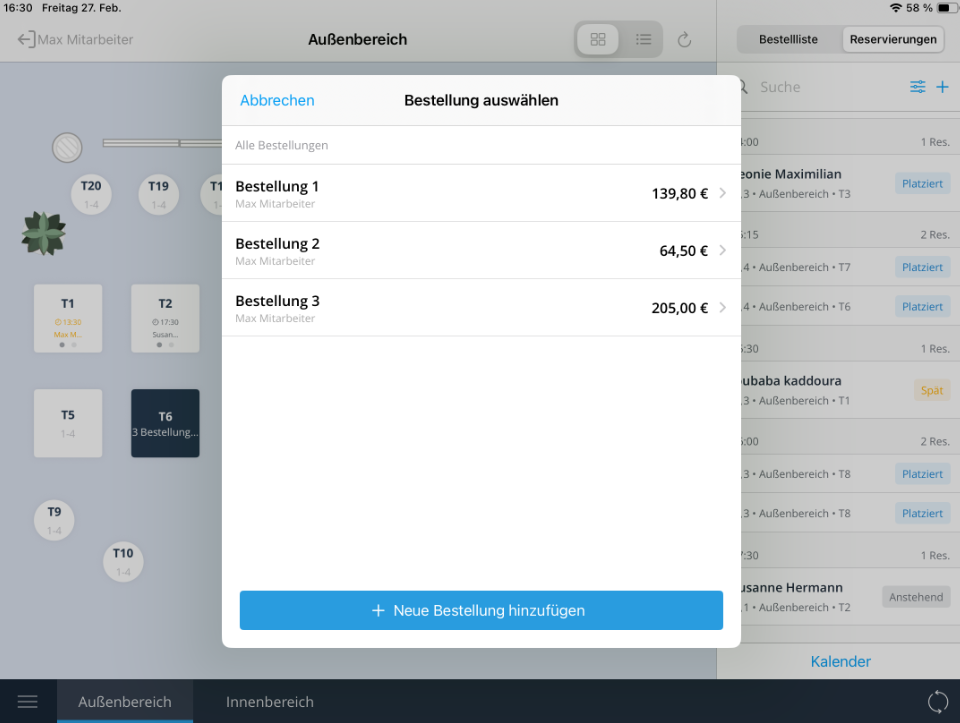Viewport: 960px width, 723px height.
Task: Select table T2 with 17:30 reservation
Action: [165, 318]
